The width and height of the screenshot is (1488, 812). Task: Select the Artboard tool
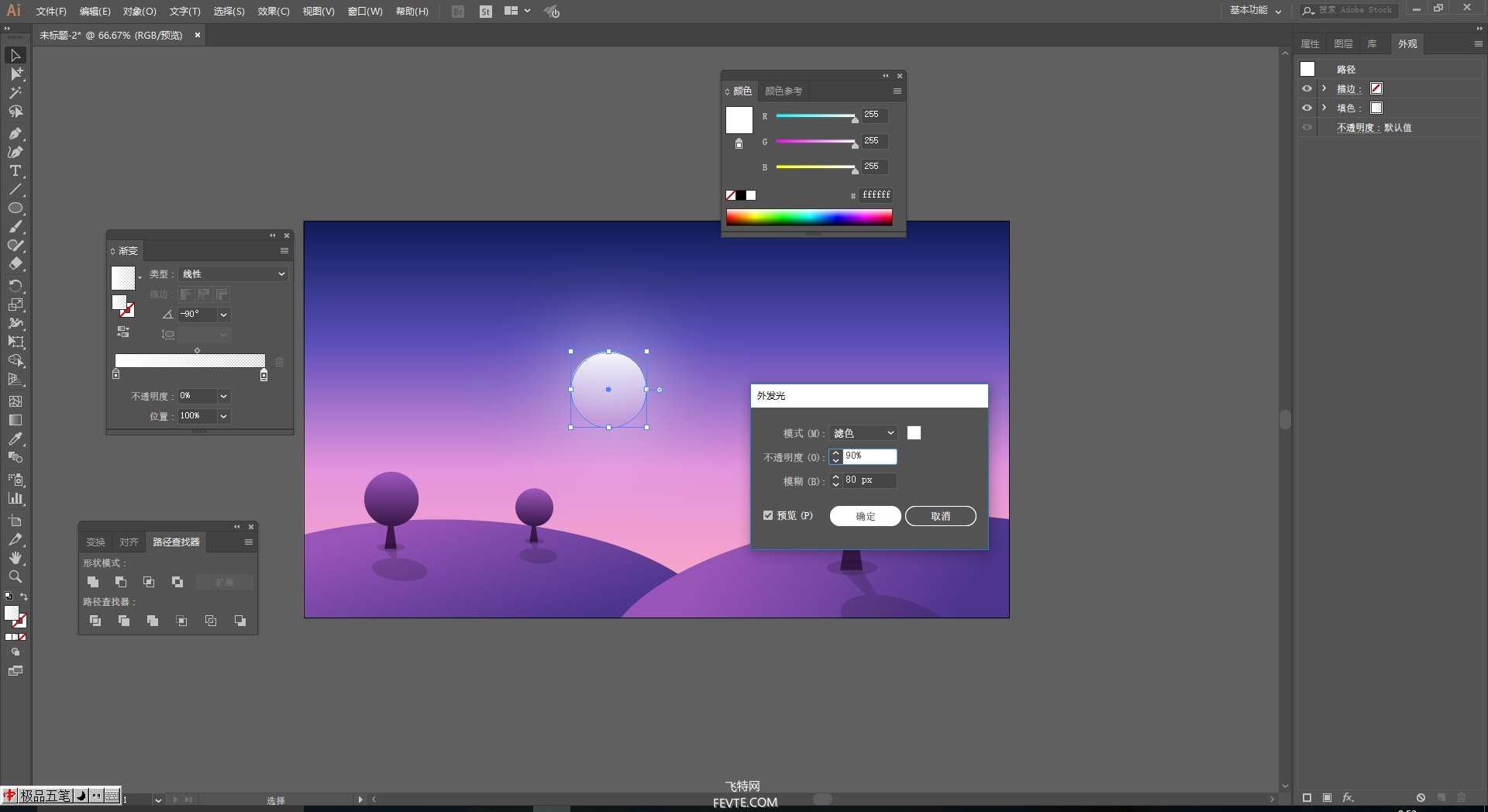[x=15, y=521]
